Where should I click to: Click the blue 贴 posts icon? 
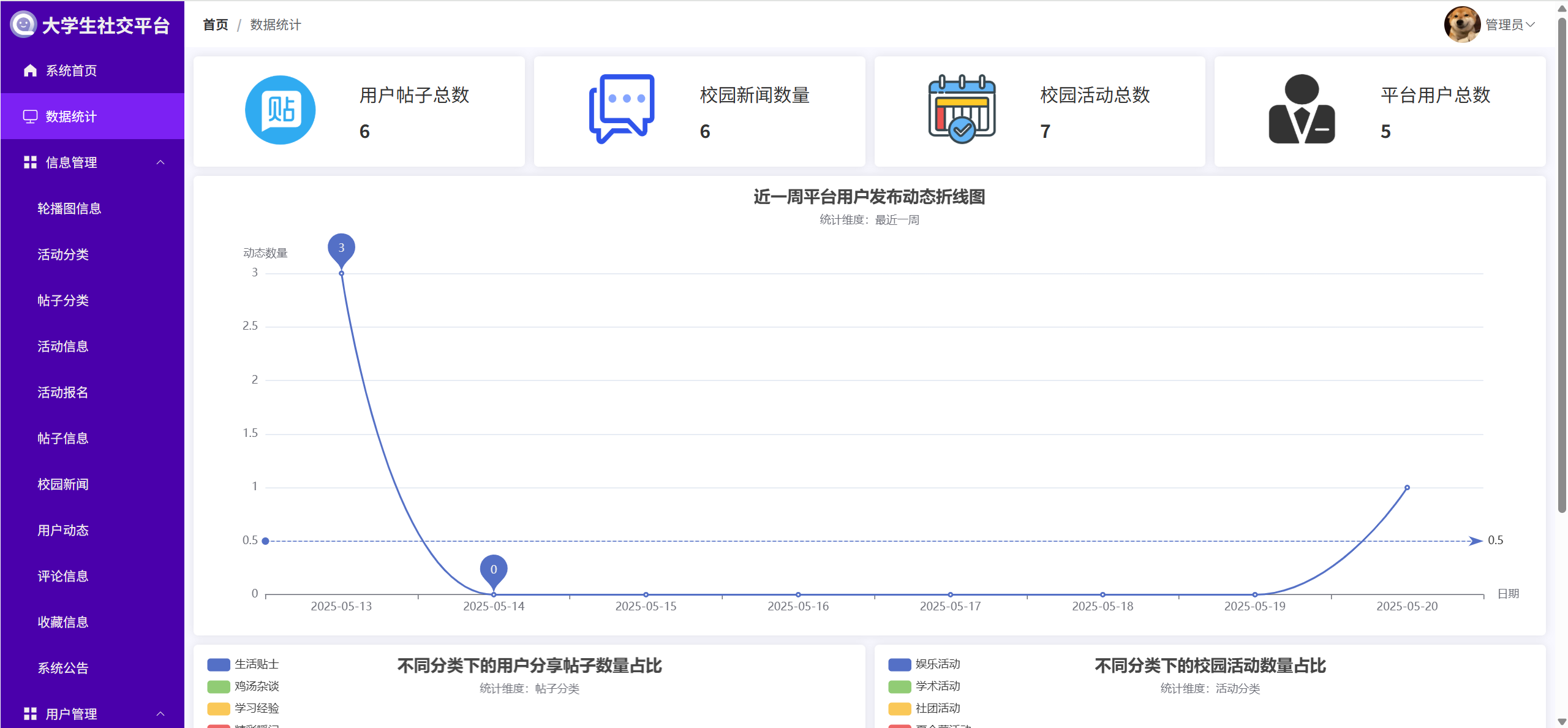click(280, 110)
